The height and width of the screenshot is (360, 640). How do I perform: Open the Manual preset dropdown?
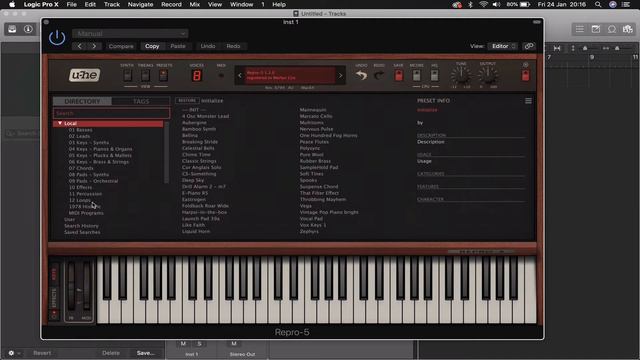click(x=130, y=33)
